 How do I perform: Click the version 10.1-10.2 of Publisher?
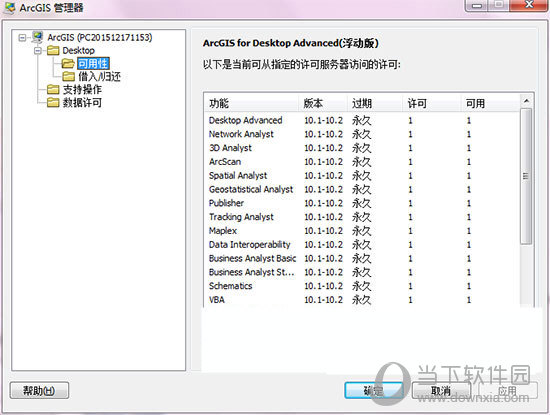coord(323,203)
